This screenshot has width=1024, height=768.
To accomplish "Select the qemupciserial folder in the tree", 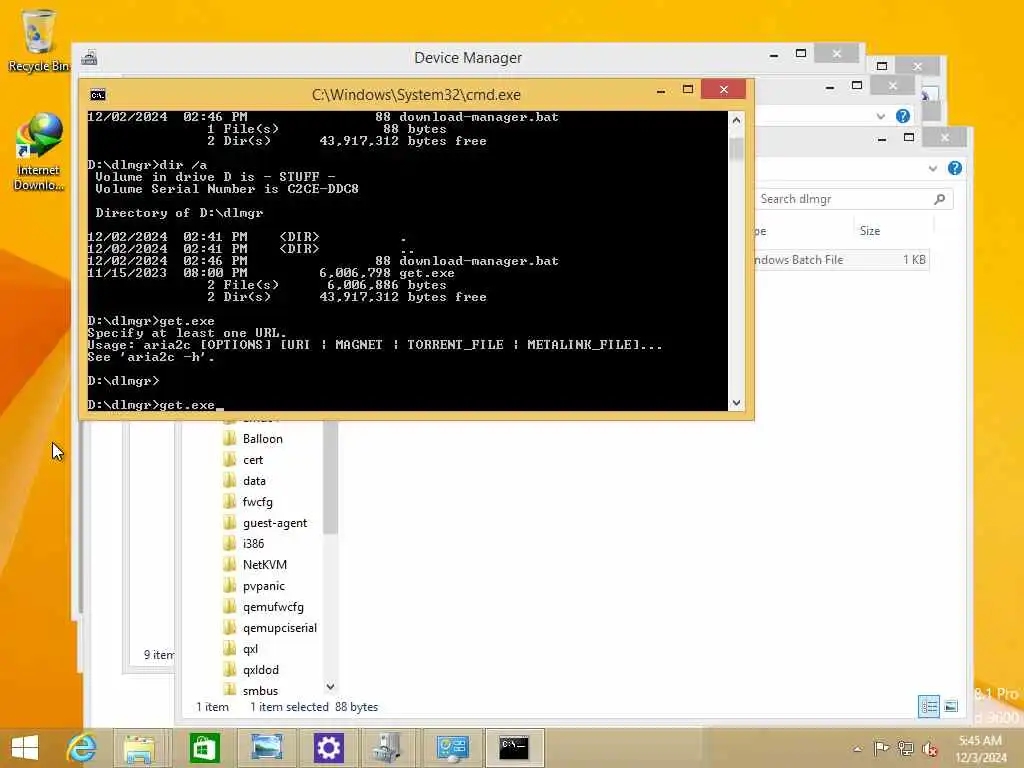I will [280, 628].
